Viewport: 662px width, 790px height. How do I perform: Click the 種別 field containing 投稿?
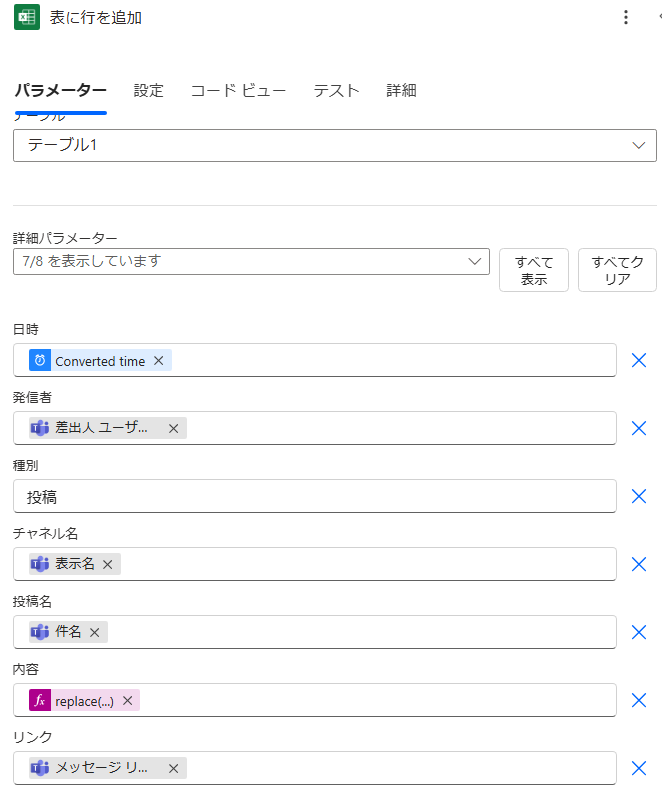pyautogui.click(x=315, y=497)
